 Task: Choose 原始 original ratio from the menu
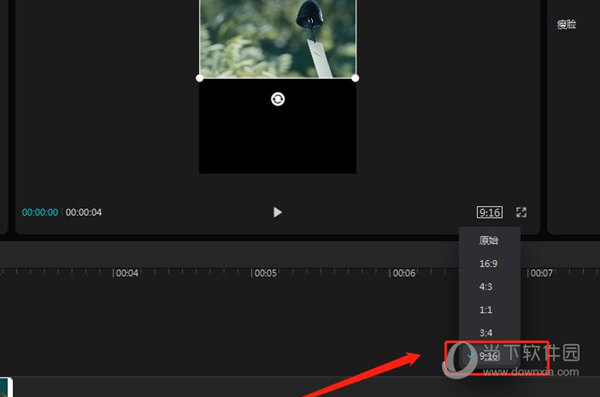pos(489,240)
